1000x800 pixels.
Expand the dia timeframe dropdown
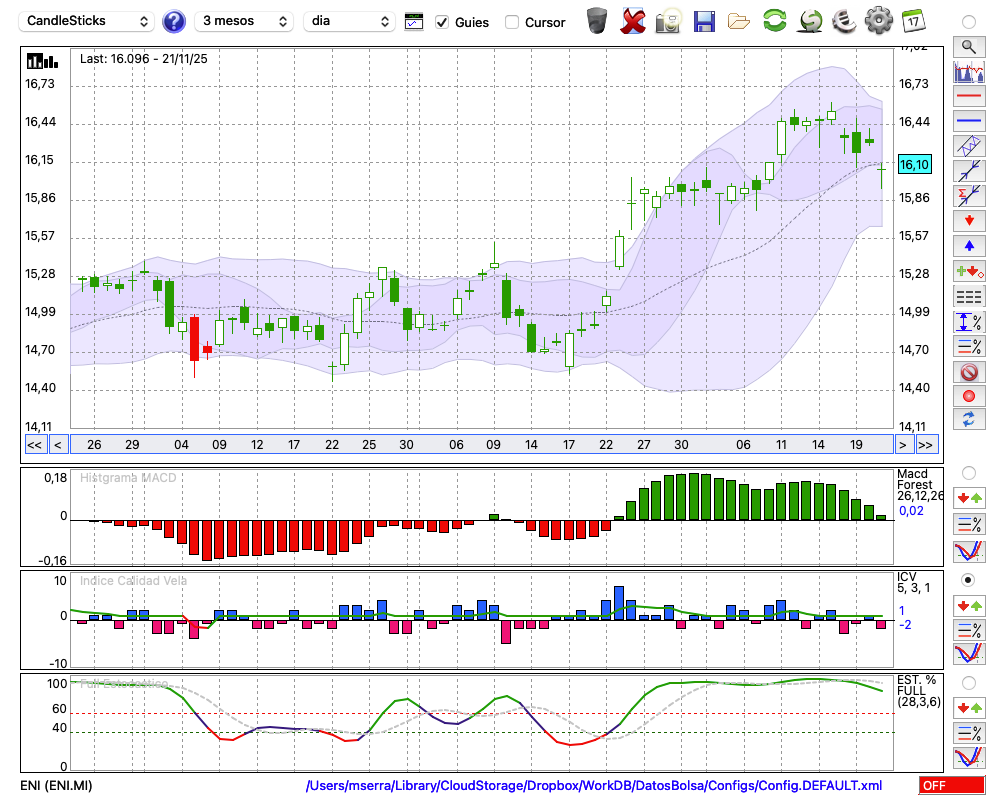click(349, 21)
